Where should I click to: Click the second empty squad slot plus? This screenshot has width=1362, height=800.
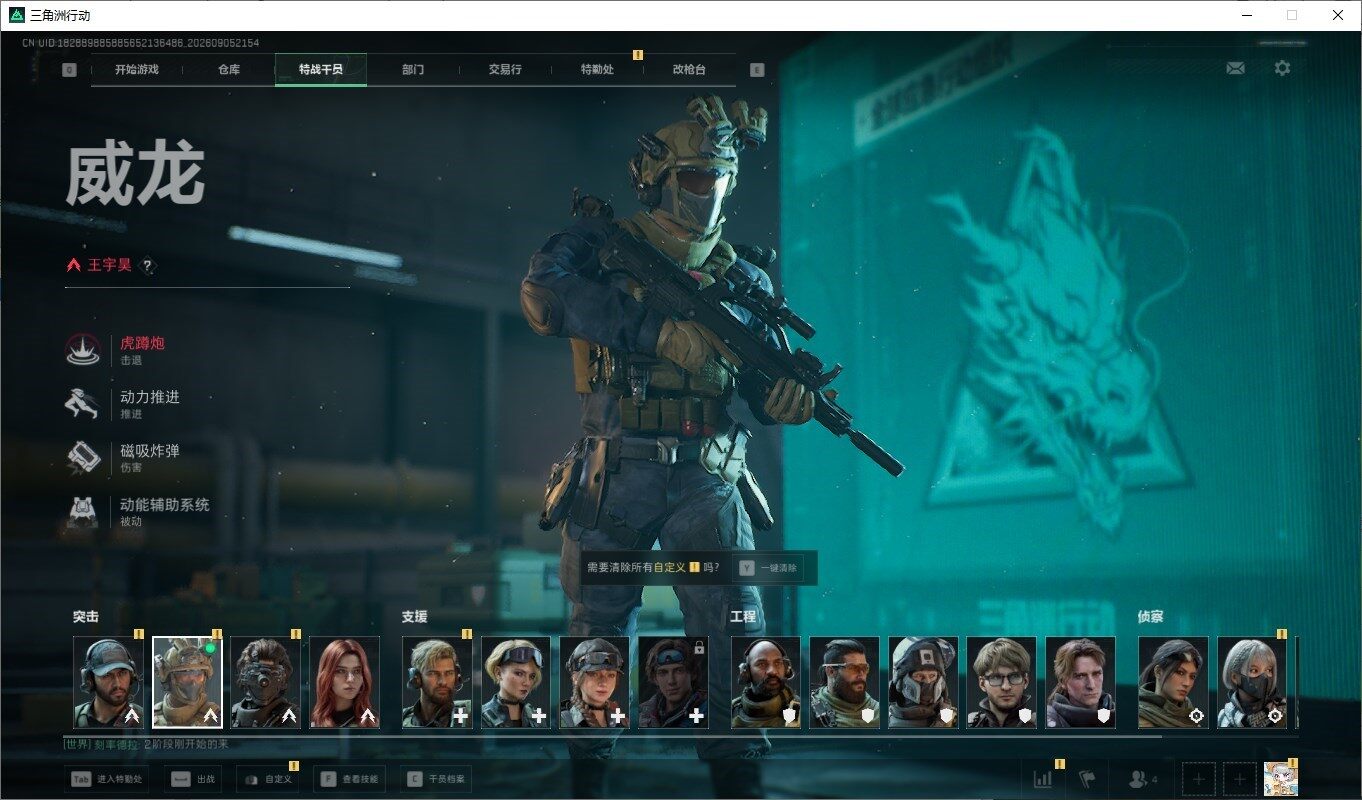point(1240,779)
